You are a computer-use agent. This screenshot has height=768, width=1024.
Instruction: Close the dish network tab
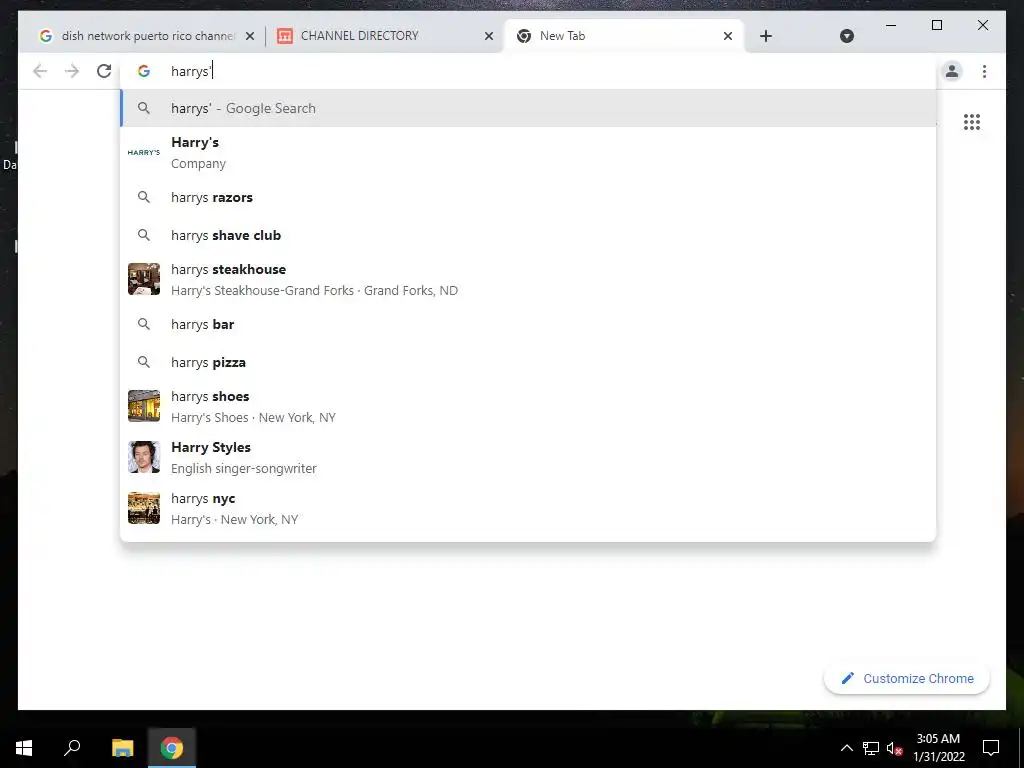coord(249,36)
